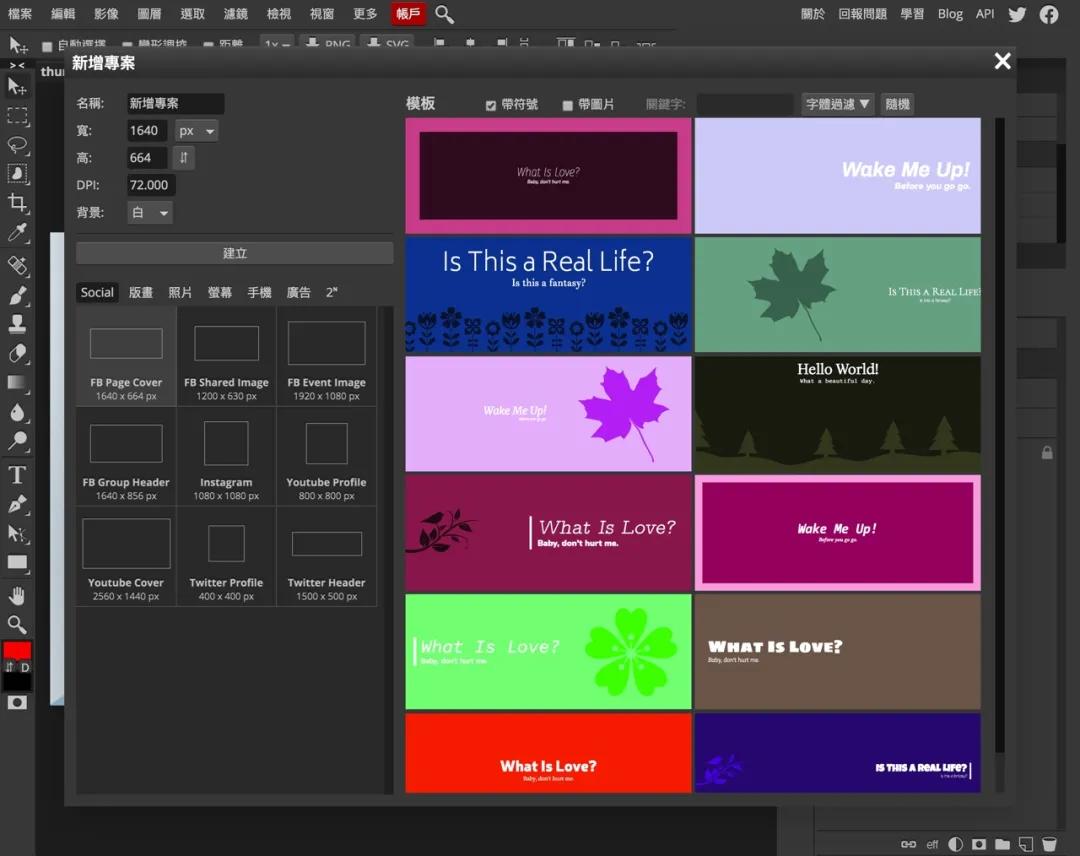Image resolution: width=1080 pixels, height=856 pixels.
Task: Swap width and height values
Action: click(183, 158)
